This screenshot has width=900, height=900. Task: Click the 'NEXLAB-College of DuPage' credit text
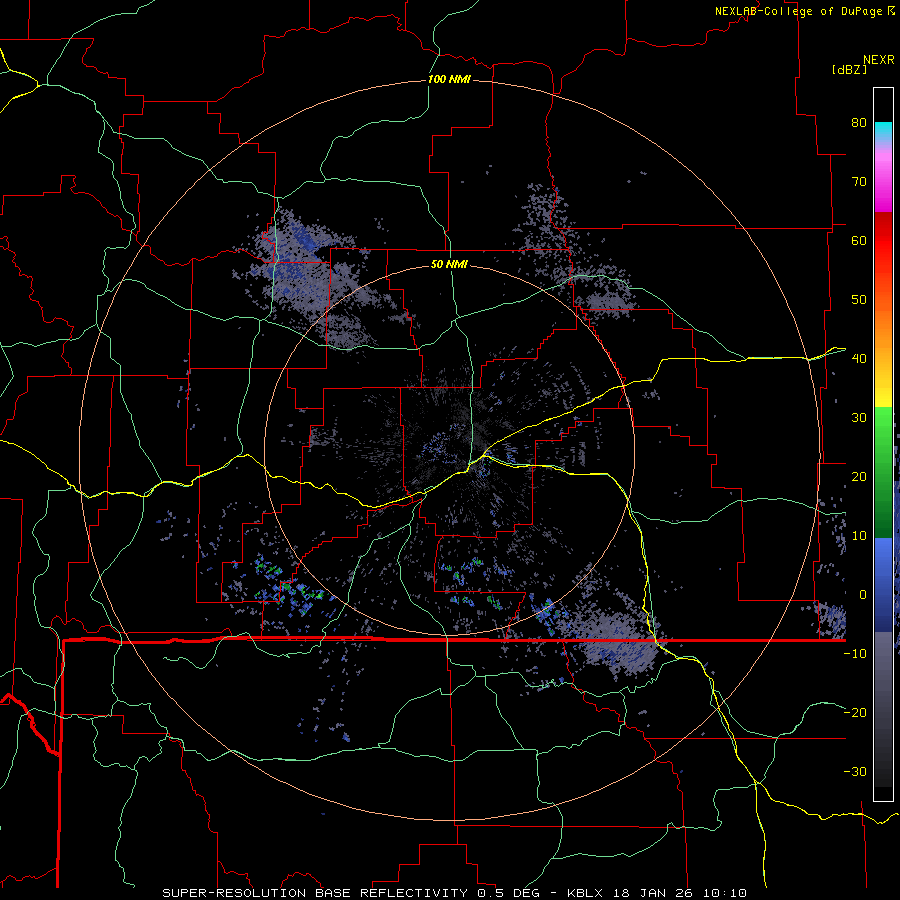(x=798, y=11)
